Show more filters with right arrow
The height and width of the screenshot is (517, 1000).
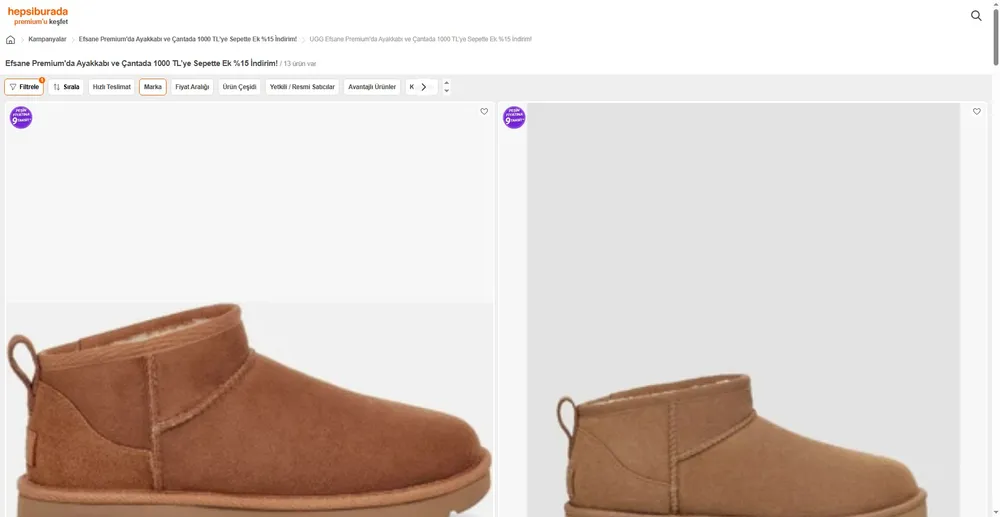coord(423,87)
